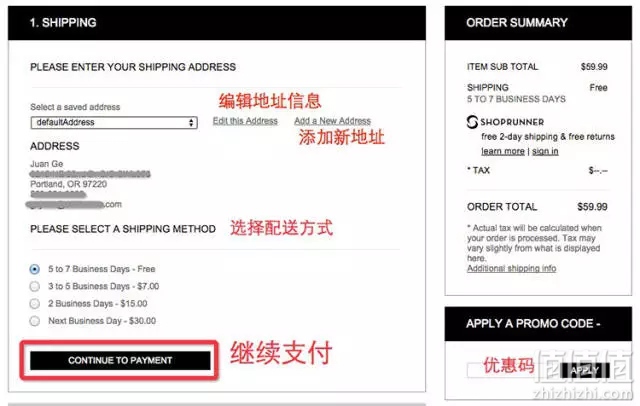Click the ShopRunner logo icon

pos(472,122)
